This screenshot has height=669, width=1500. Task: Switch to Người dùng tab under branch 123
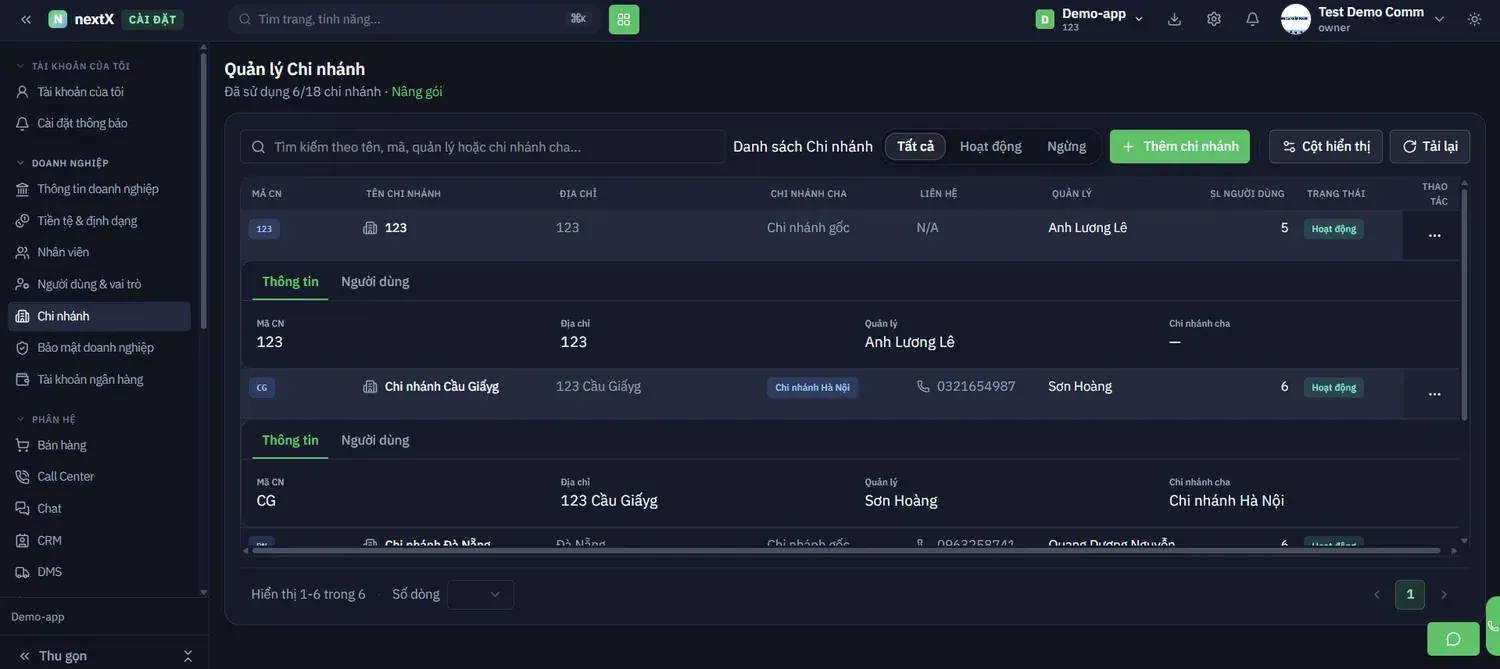[375, 282]
